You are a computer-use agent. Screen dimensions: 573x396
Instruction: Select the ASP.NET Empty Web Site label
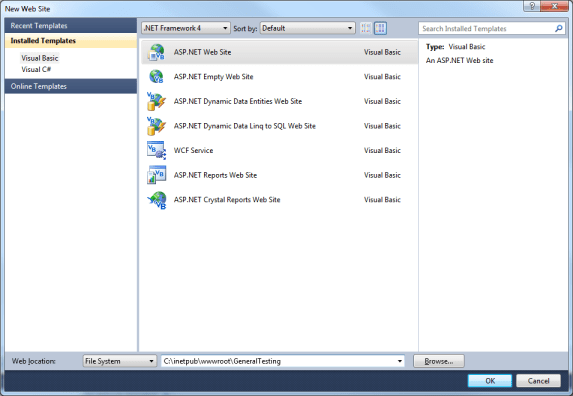coord(213,77)
